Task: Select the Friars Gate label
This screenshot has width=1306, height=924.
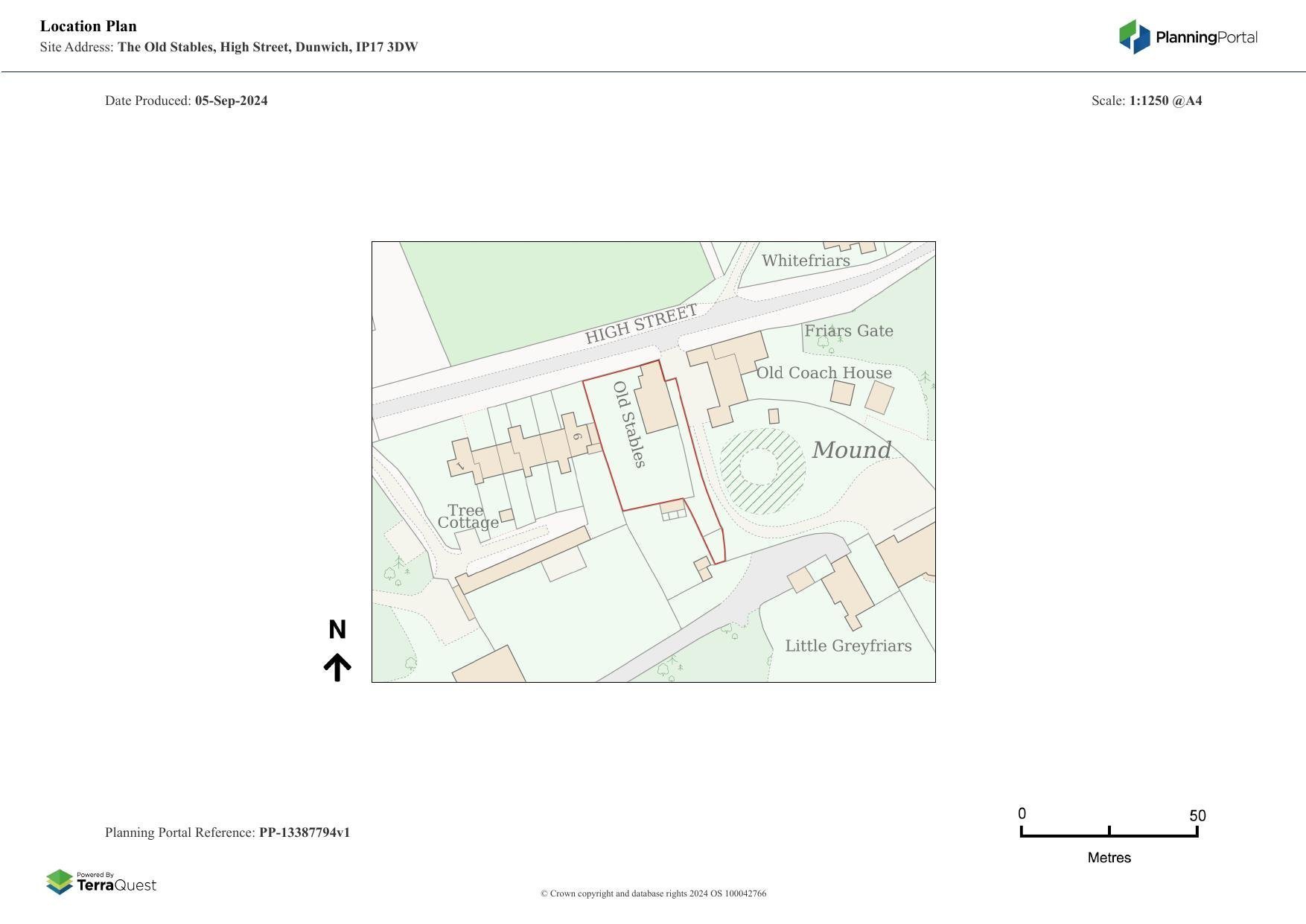Action: click(849, 331)
